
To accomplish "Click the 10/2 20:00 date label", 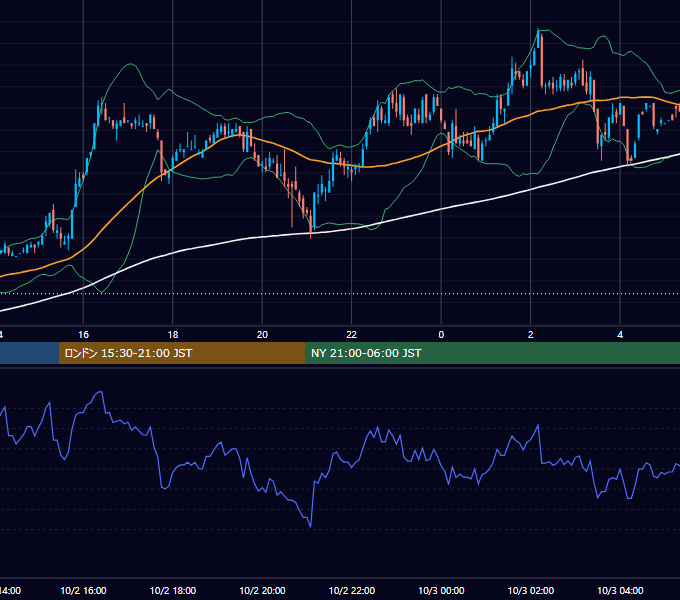I will tap(262, 590).
